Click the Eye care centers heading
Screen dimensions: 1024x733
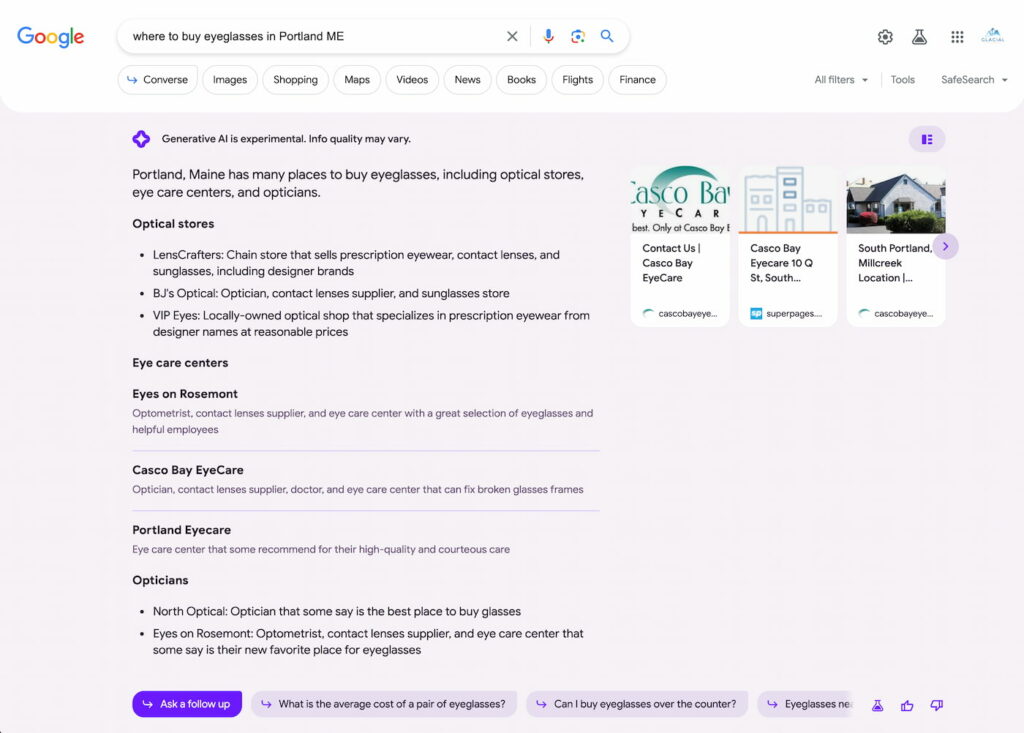pos(180,363)
